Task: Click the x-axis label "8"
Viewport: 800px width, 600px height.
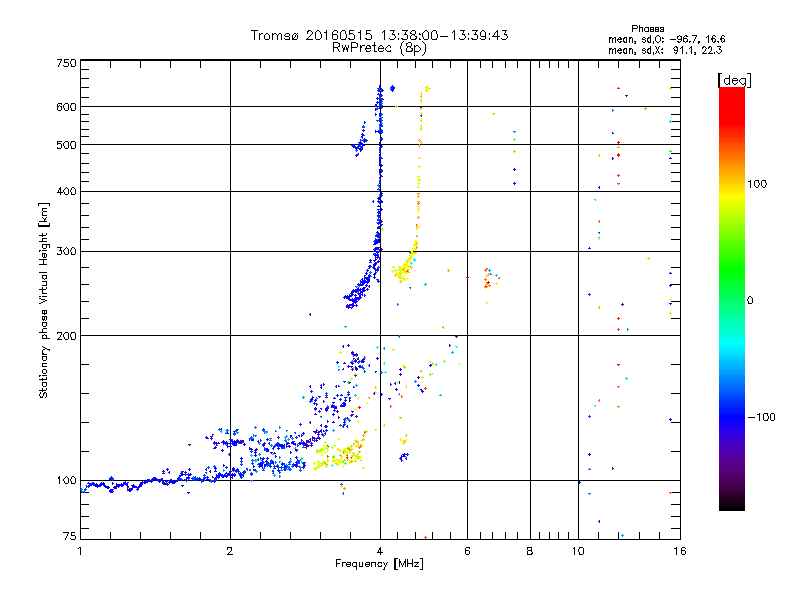Action: pyautogui.click(x=530, y=551)
